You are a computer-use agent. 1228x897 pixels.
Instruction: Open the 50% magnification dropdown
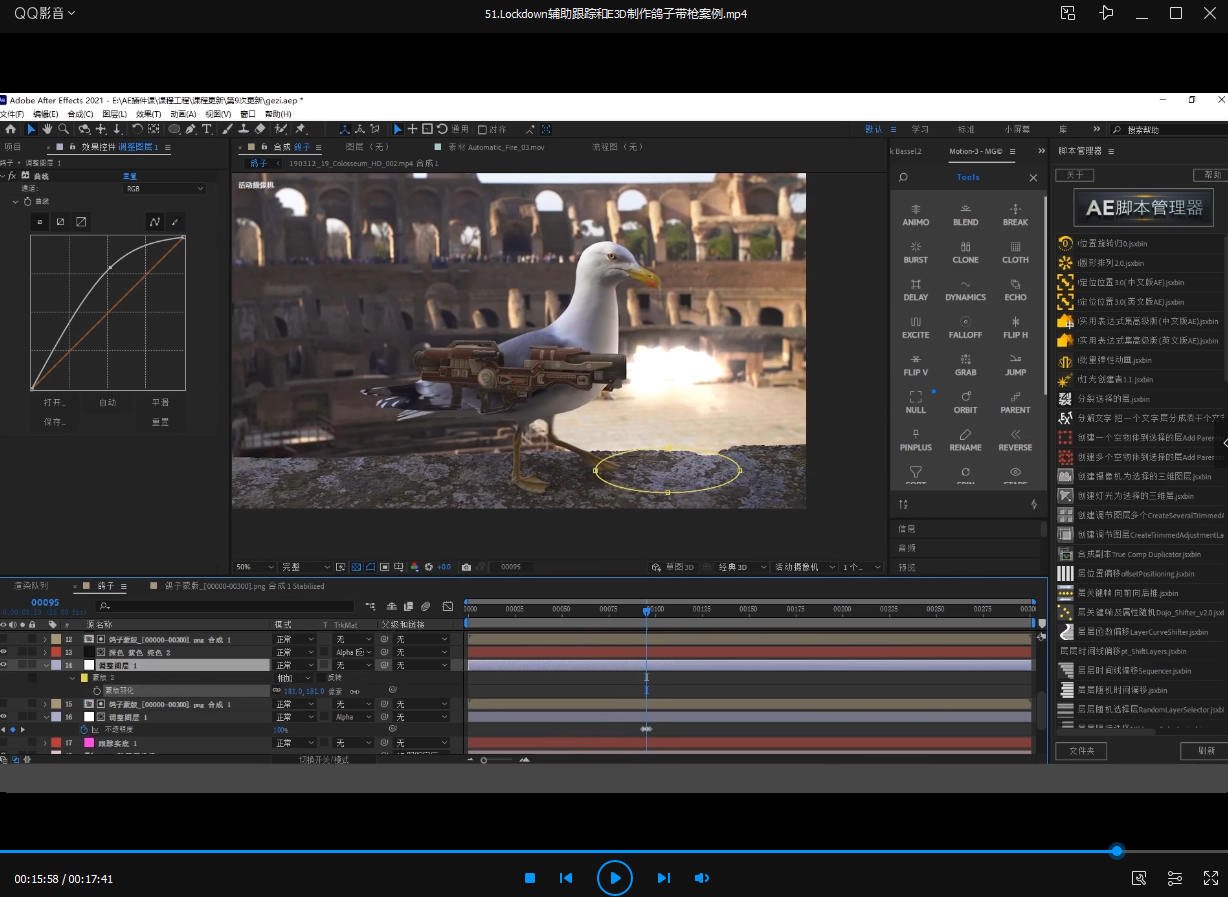(x=250, y=567)
